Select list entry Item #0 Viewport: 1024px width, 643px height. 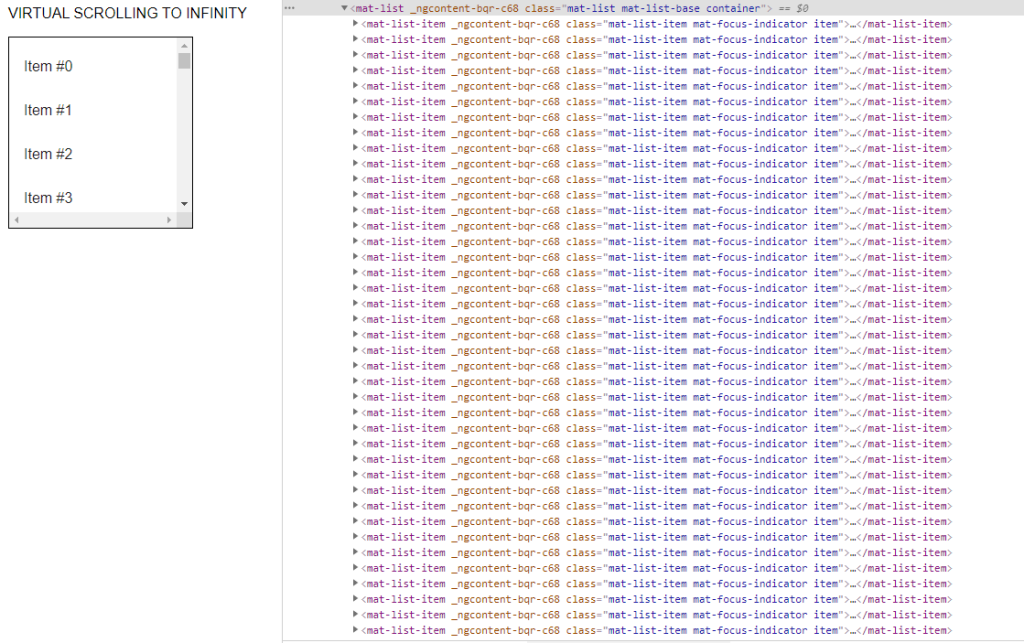click(x=48, y=67)
